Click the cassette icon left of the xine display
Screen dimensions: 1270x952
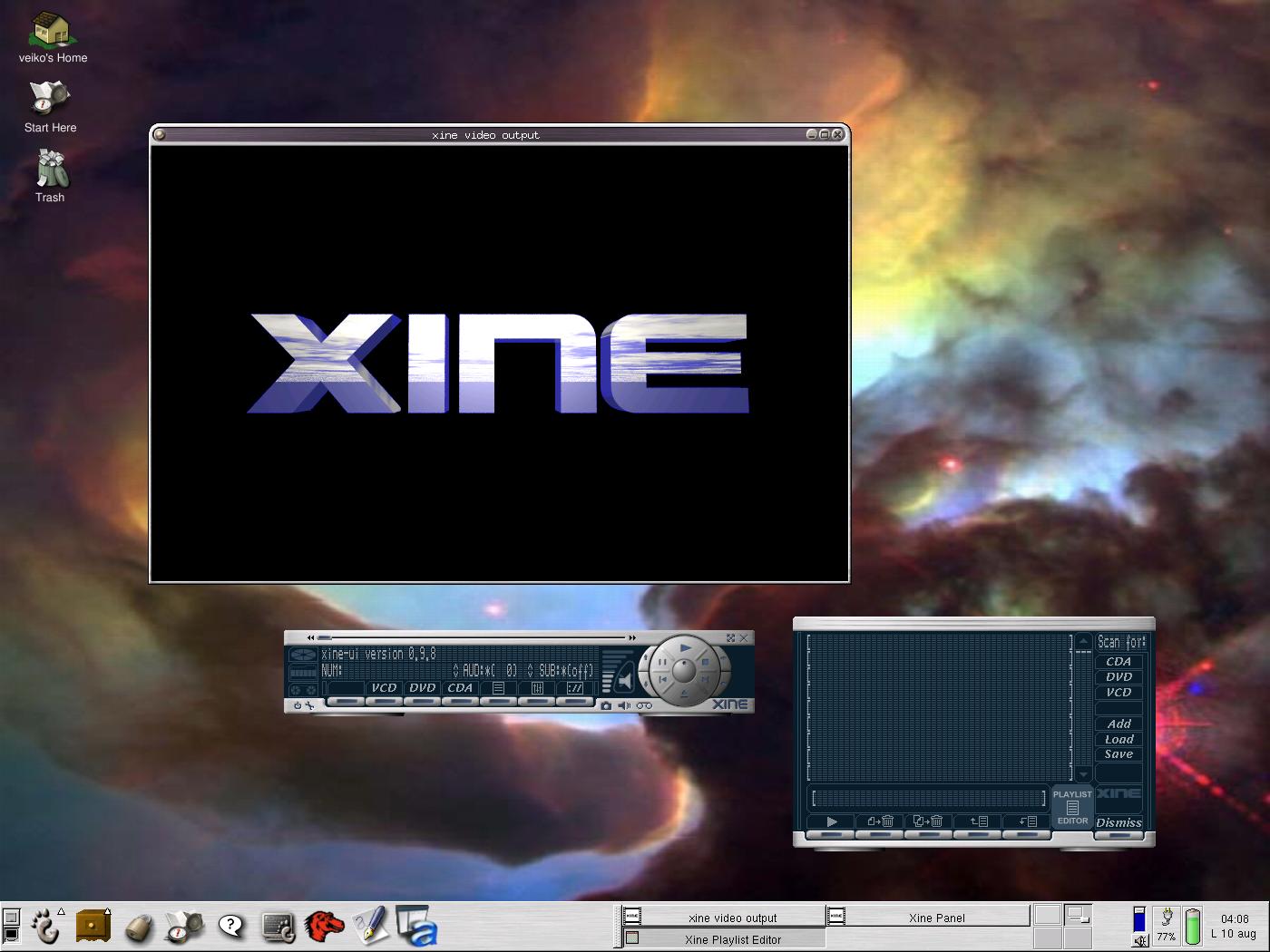[304, 689]
